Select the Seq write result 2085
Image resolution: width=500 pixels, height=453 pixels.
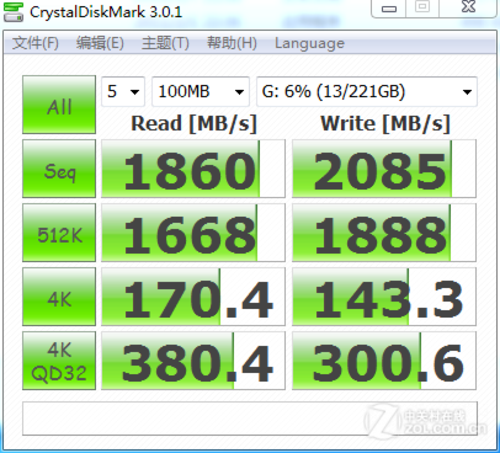click(384, 169)
